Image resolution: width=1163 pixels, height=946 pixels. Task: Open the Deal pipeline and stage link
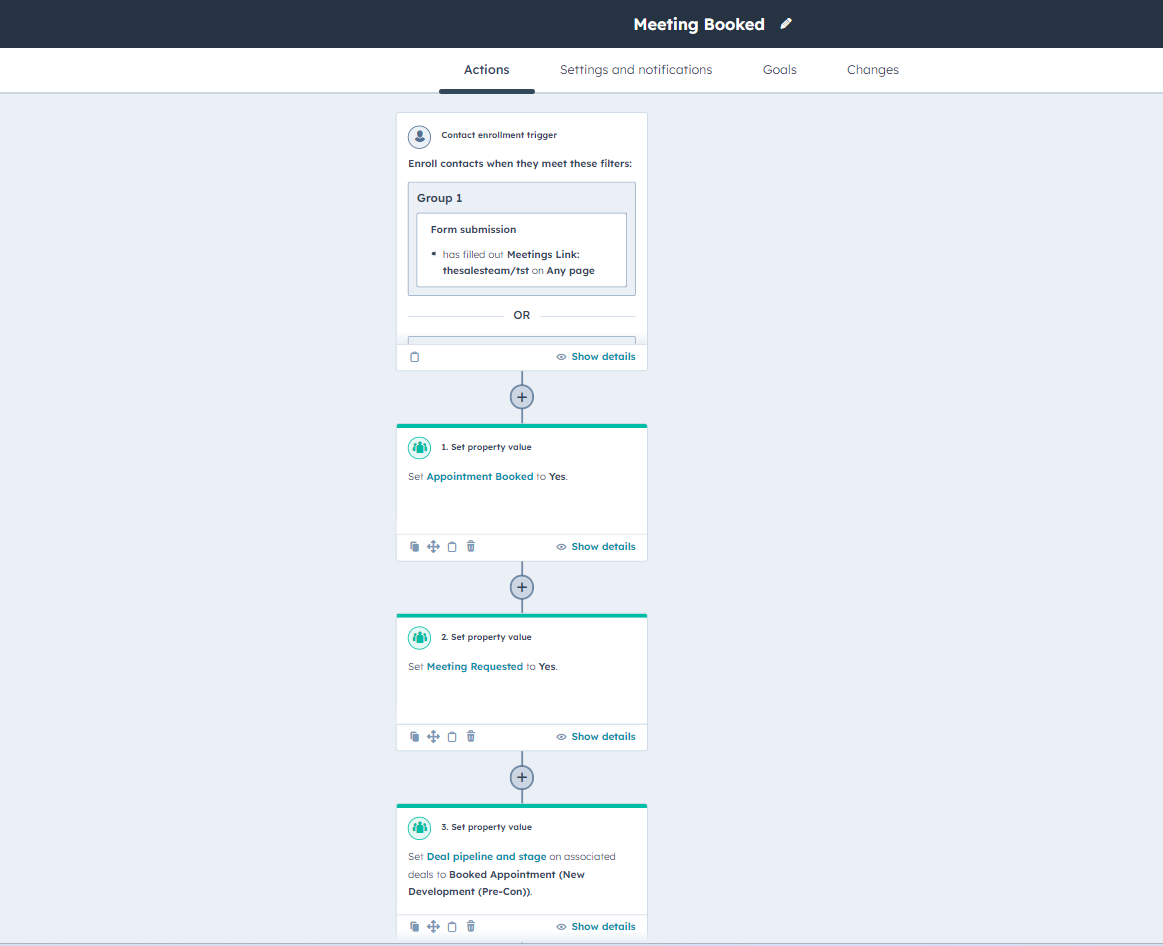486,857
